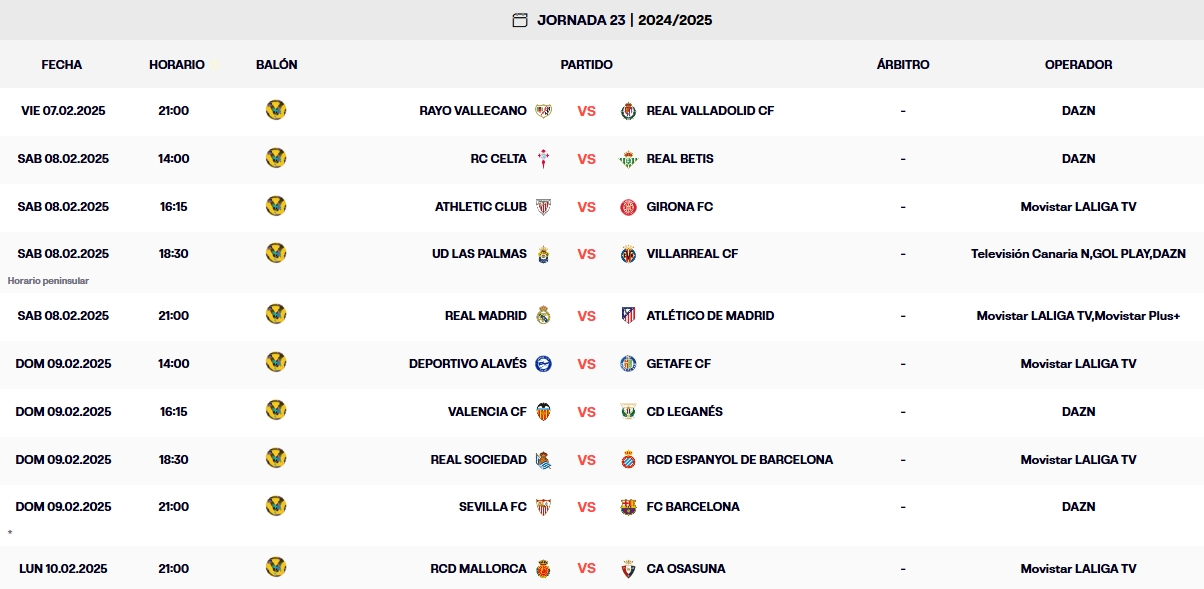Click the Atlético de Madrid crest
The height and width of the screenshot is (589, 1204).
[628, 316]
